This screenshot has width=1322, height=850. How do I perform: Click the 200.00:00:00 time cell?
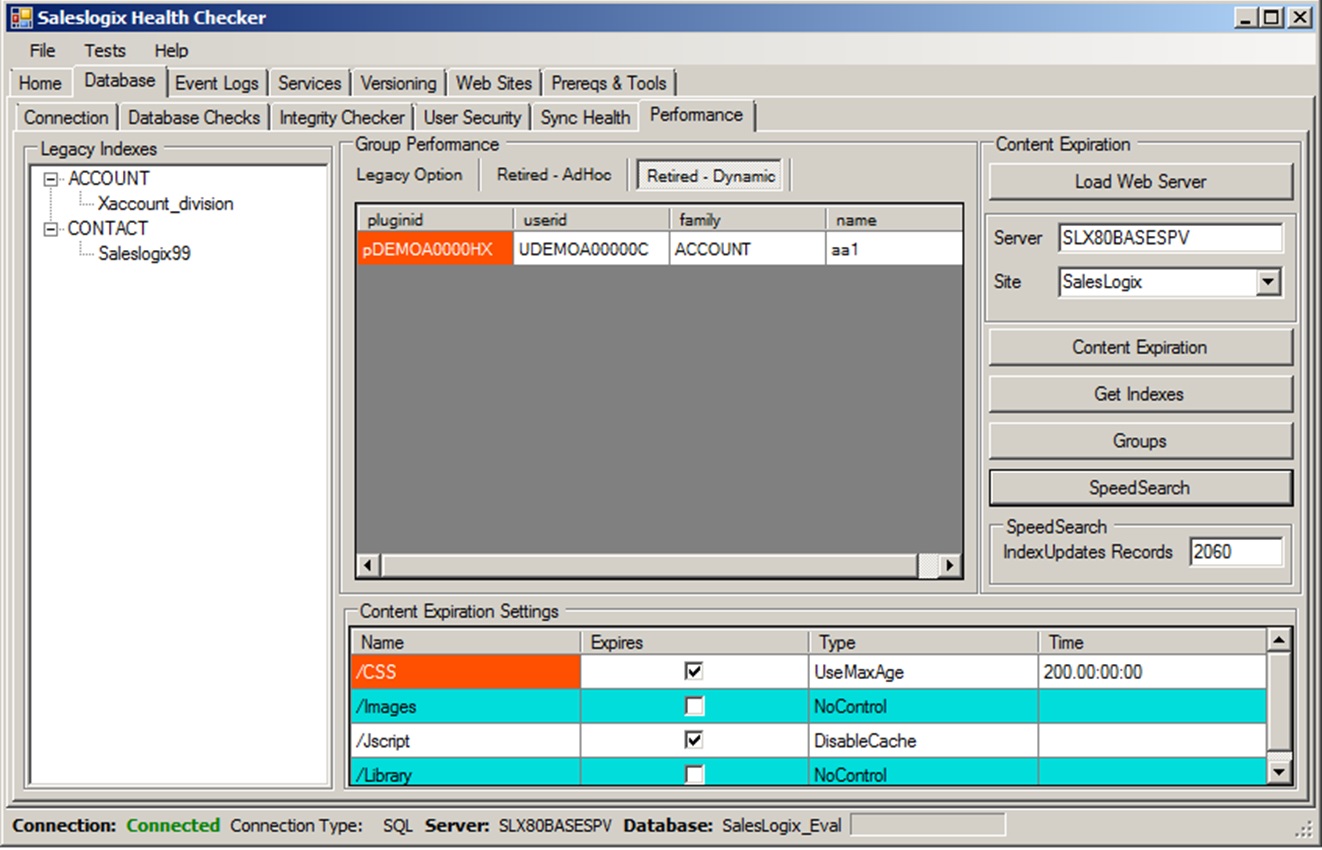1152,672
